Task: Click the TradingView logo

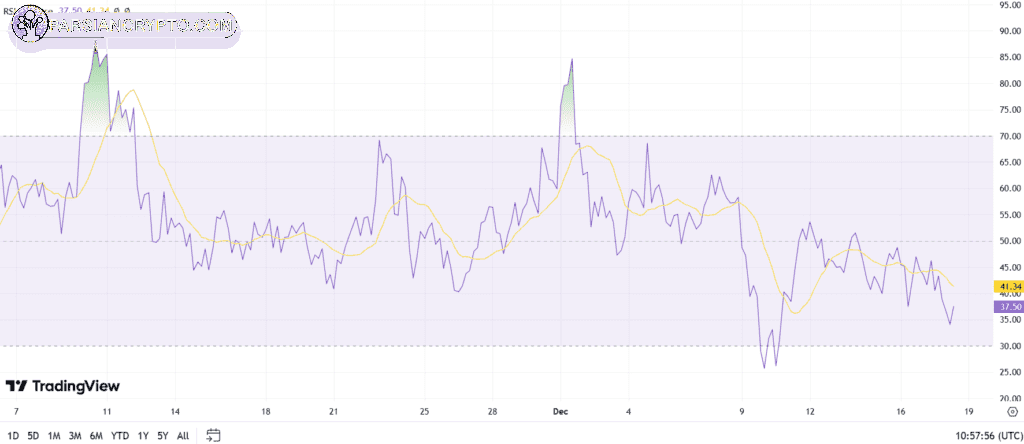Action: 63,386
